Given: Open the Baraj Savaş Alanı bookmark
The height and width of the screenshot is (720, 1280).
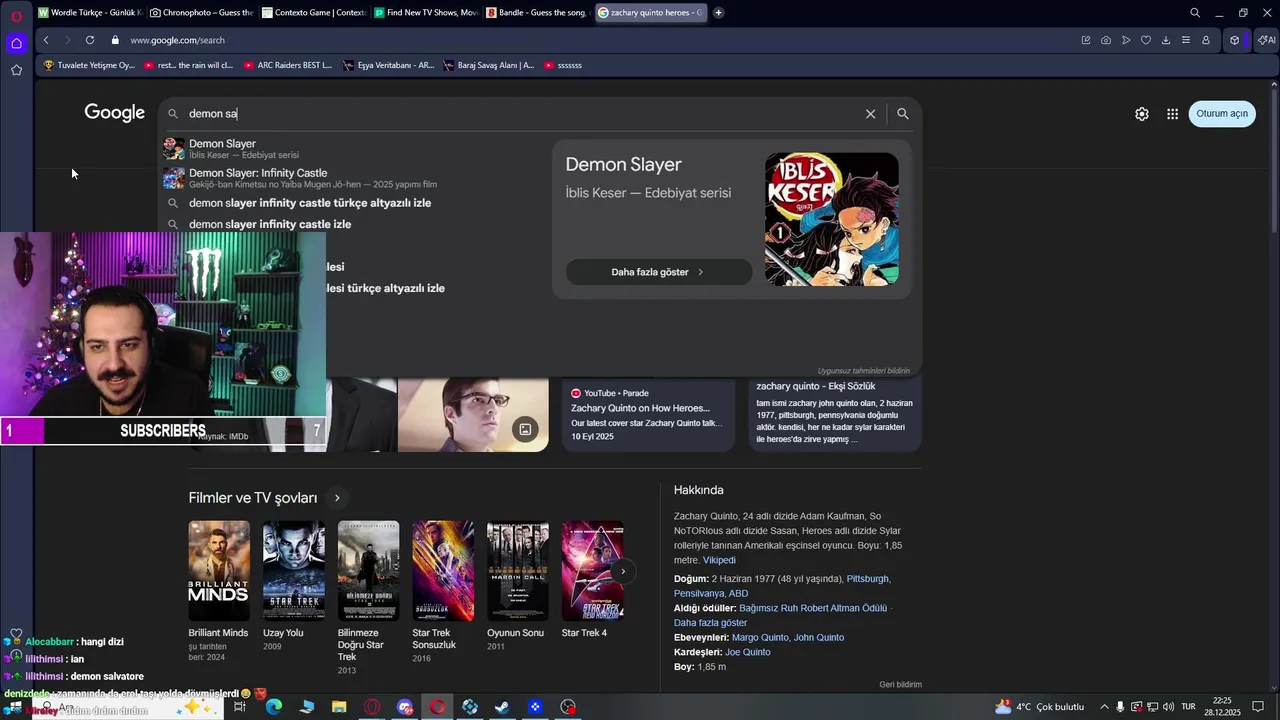Looking at the screenshot, I should [x=488, y=65].
